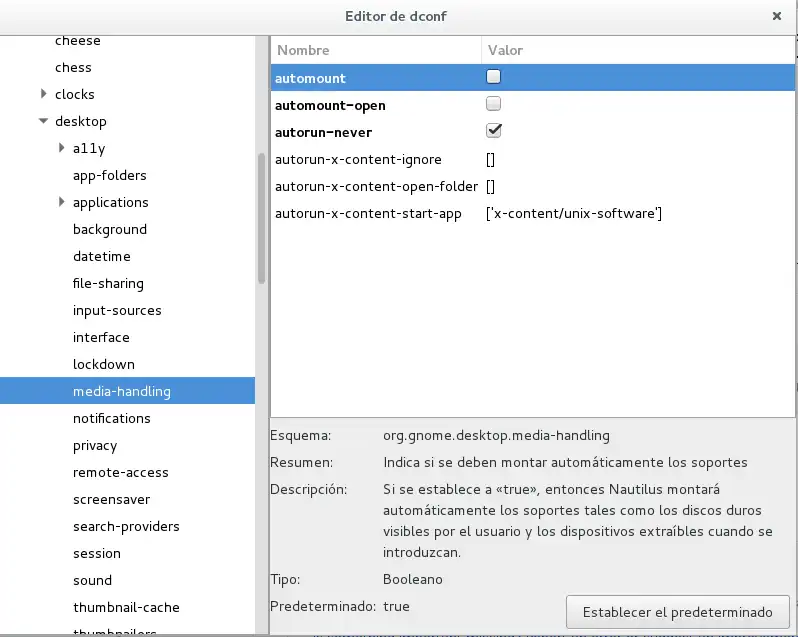Sort keys by the Nombre column header
Screen dimensions: 798x637
(x=376, y=50)
